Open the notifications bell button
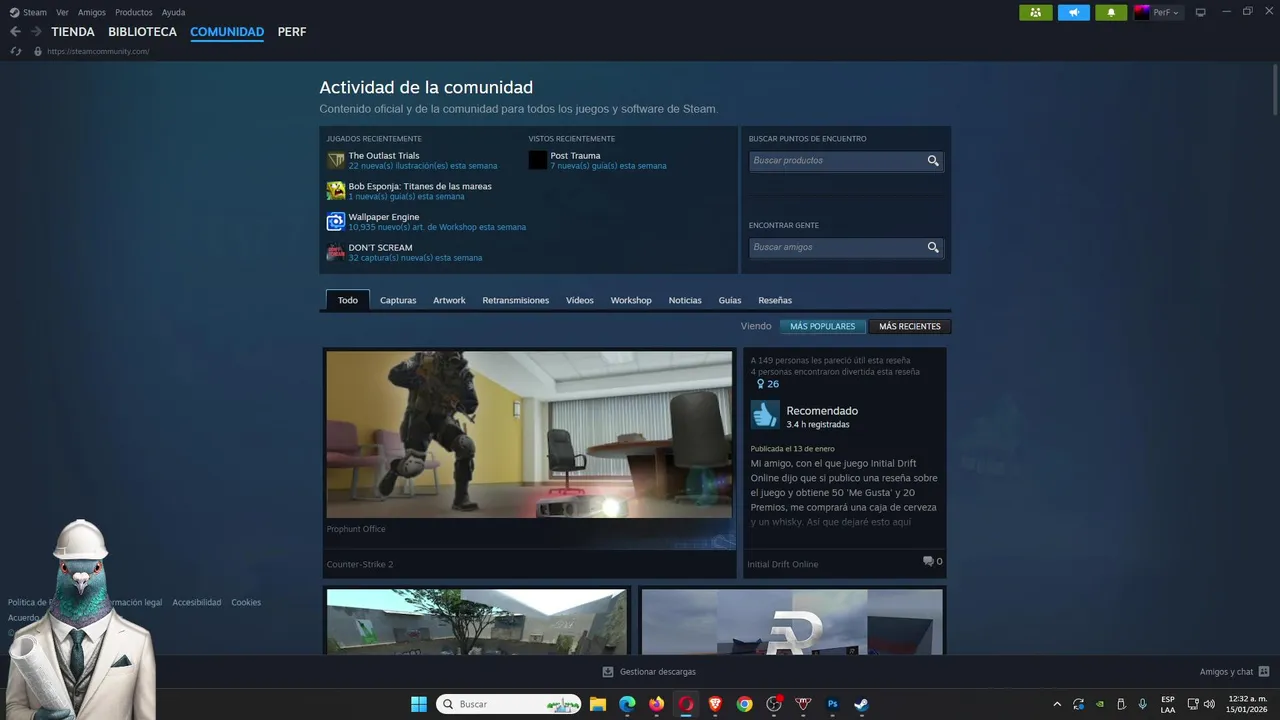The width and height of the screenshot is (1280, 720). 1111,12
